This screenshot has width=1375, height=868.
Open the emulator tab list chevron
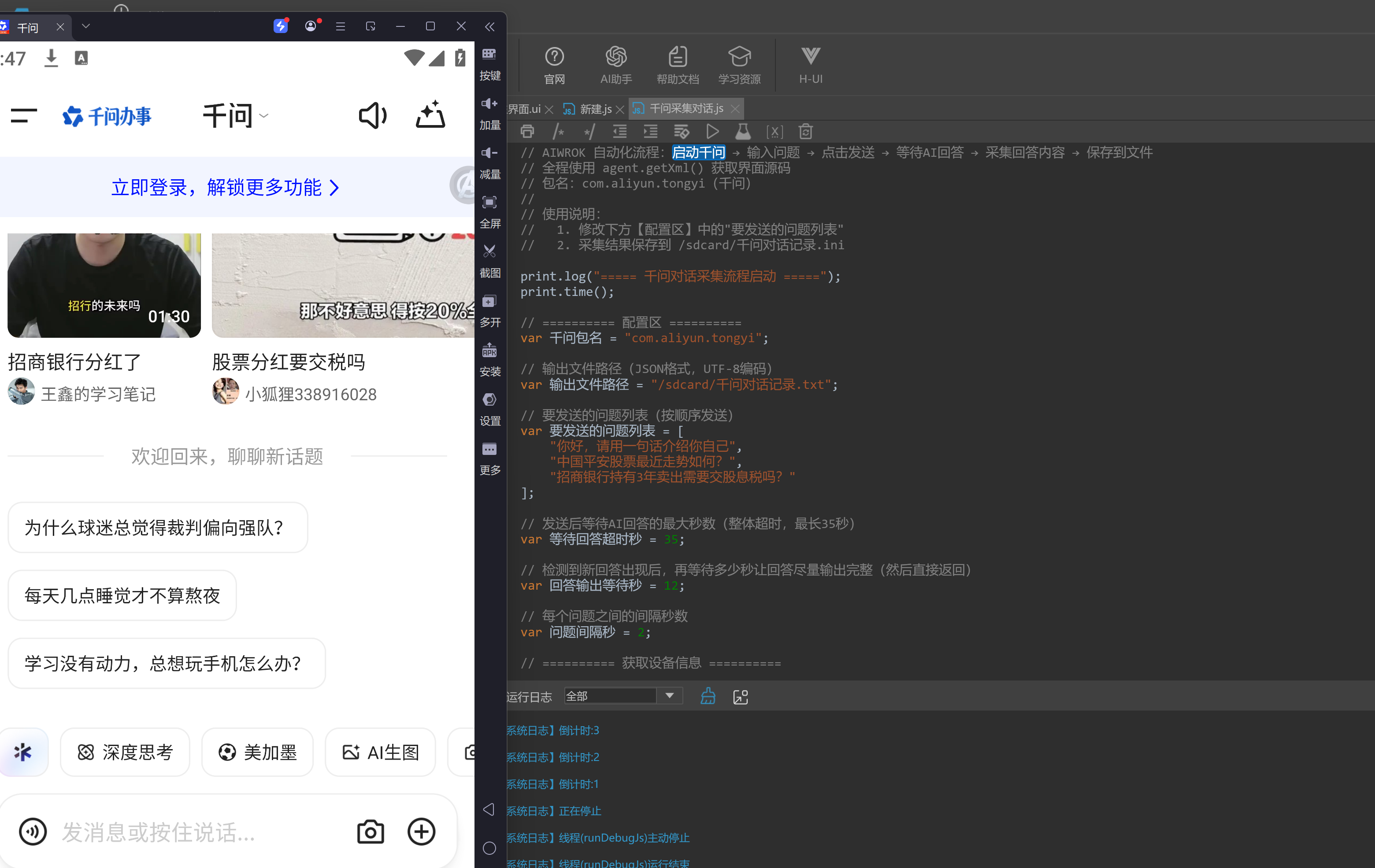point(85,26)
